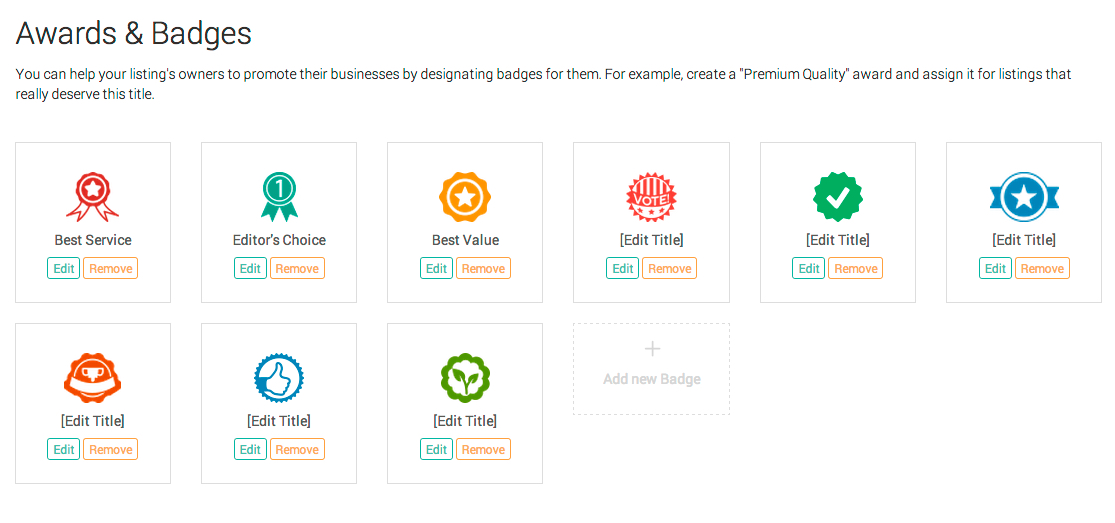Click the blue star ribbon banner badge

(x=1024, y=196)
